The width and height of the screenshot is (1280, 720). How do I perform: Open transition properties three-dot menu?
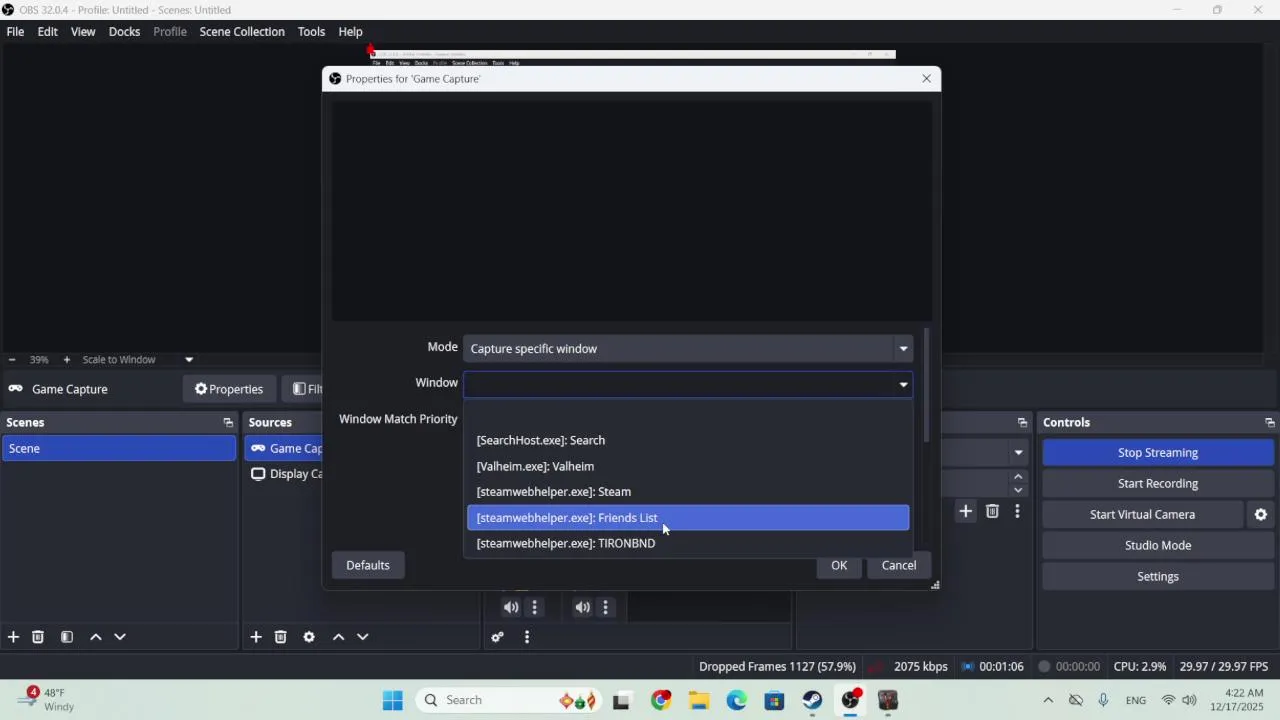tap(1017, 511)
